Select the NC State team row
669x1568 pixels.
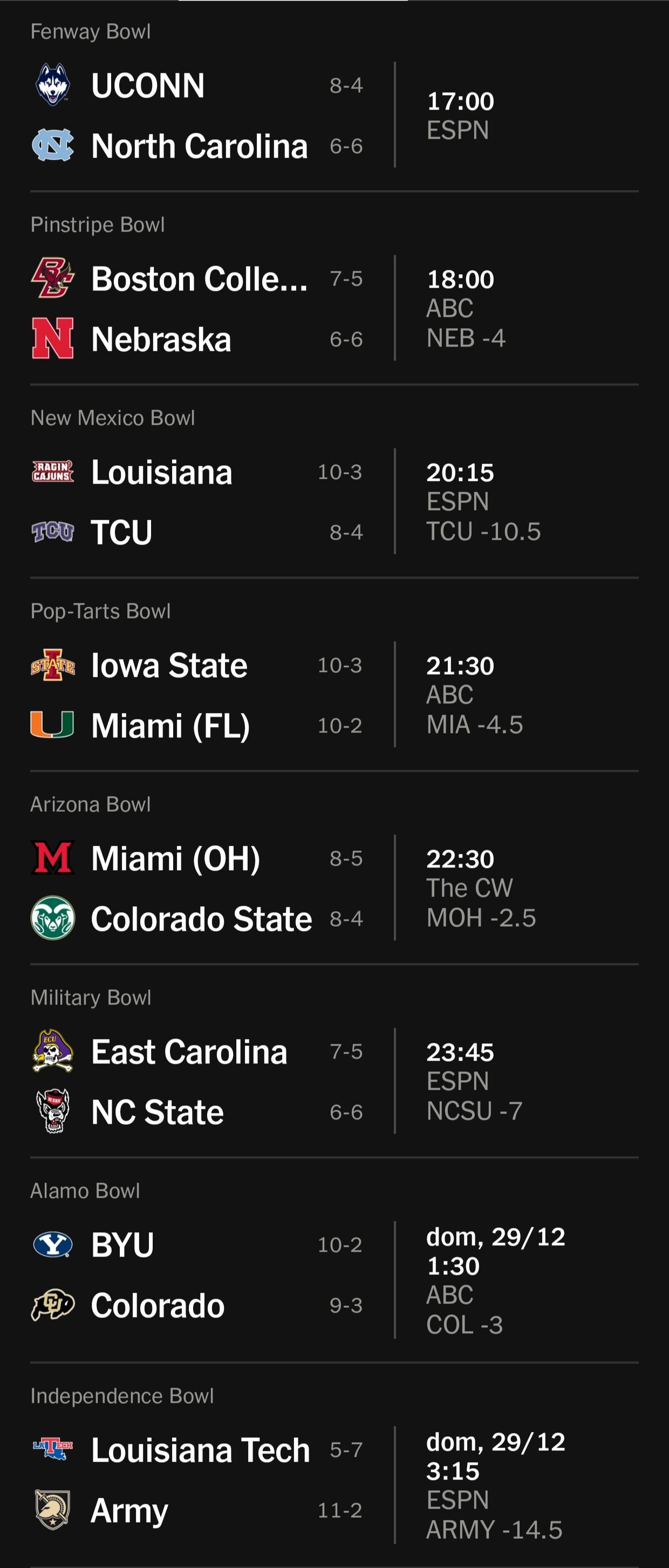(x=197, y=1111)
